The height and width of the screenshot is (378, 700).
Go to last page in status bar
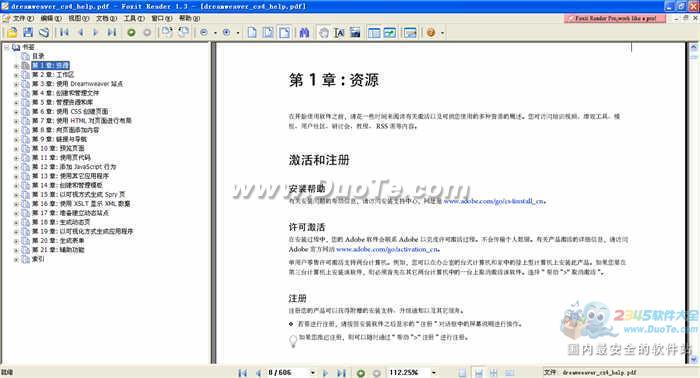tap(342, 373)
